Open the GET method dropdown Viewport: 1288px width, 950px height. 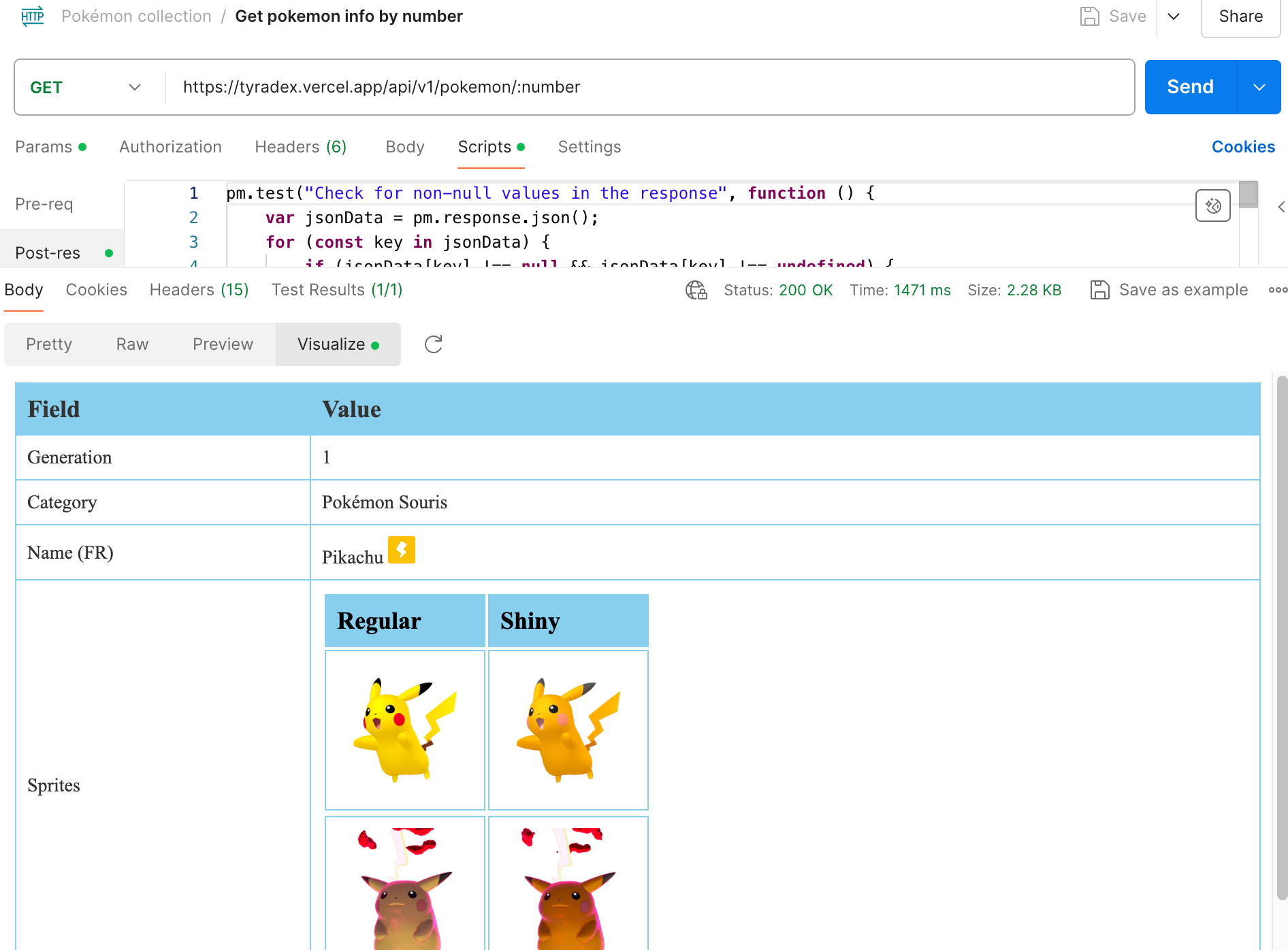86,87
